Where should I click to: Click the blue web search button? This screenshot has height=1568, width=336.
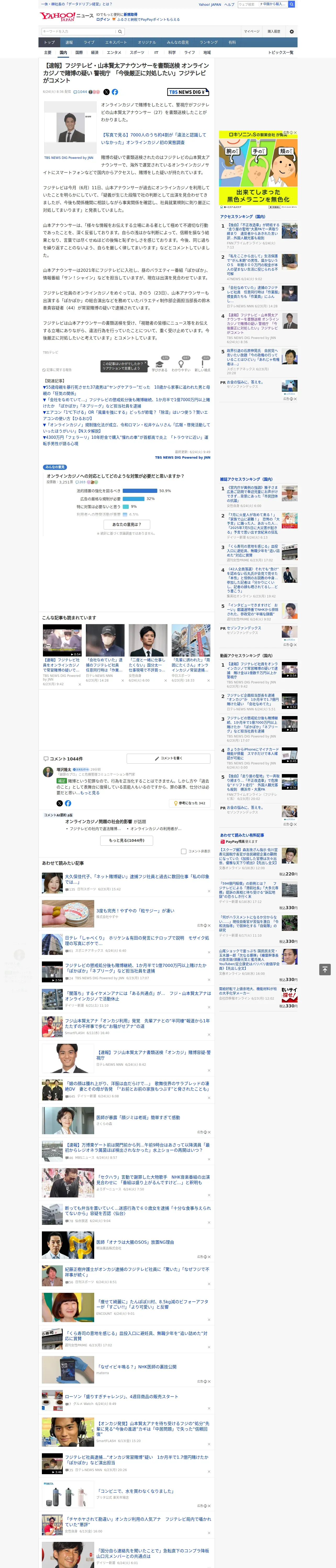(292, 4)
